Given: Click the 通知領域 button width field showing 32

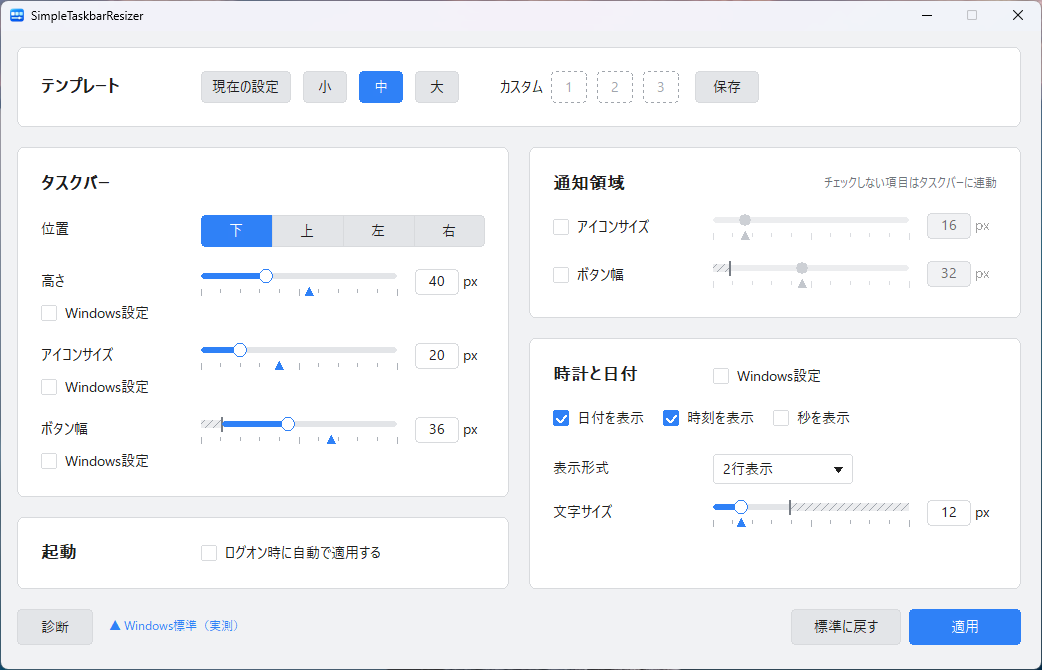Looking at the screenshot, I should pos(948,274).
